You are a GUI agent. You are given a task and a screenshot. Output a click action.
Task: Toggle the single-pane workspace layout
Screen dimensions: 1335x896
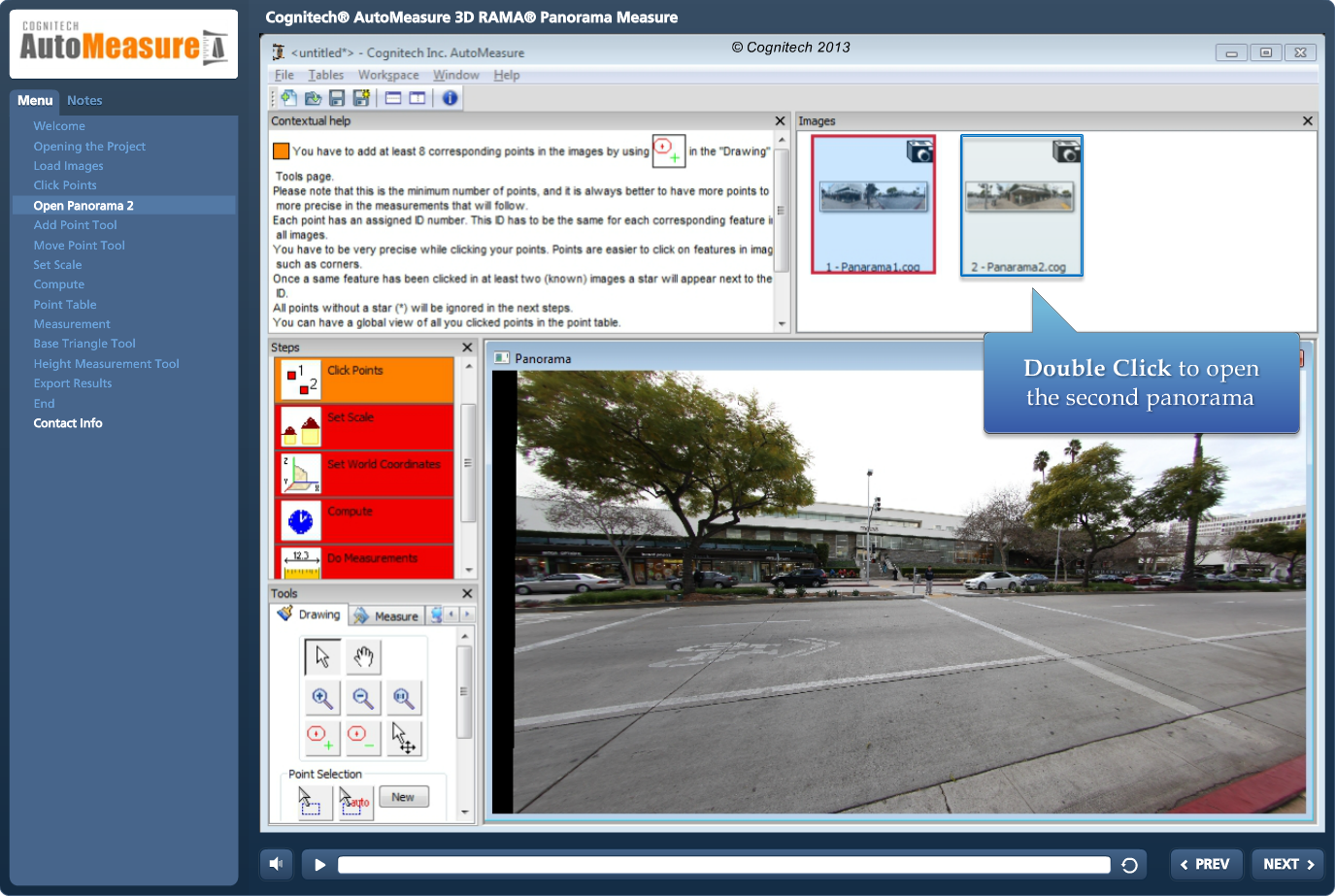pyautogui.click(x=393, y=97)
